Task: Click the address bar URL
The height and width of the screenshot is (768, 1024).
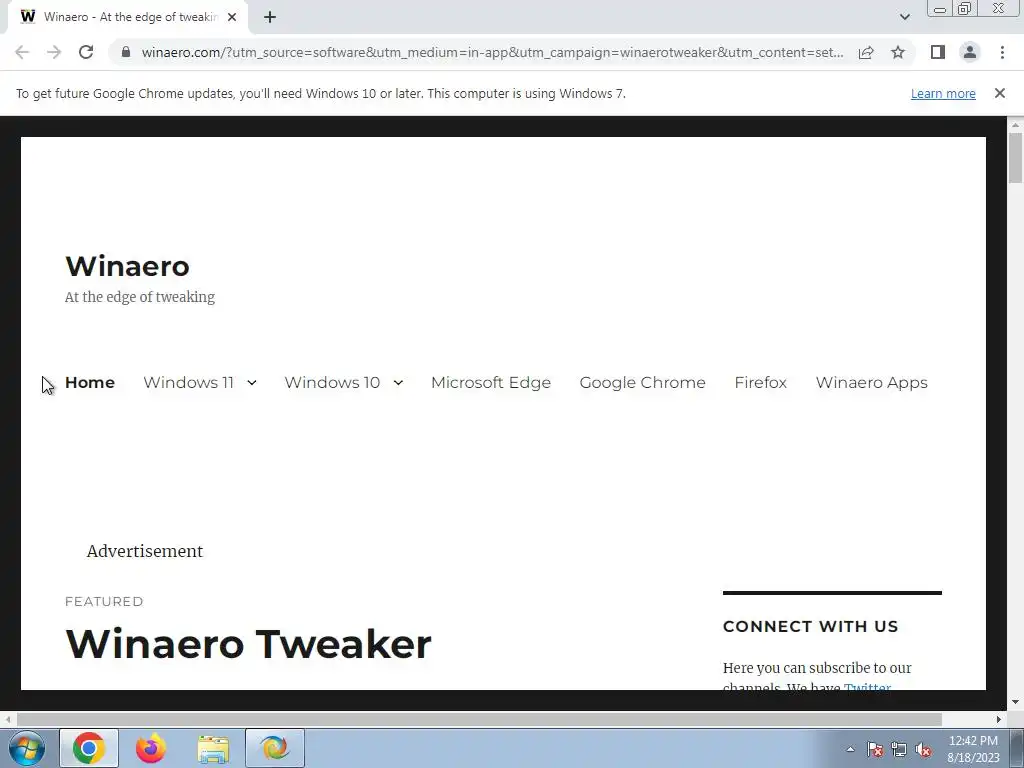Action: (x=492, y=52)
